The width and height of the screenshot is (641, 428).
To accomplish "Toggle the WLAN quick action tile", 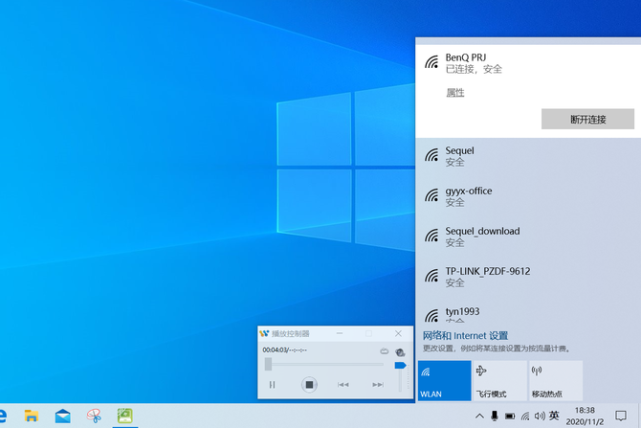I will click(x=443, y=381).
